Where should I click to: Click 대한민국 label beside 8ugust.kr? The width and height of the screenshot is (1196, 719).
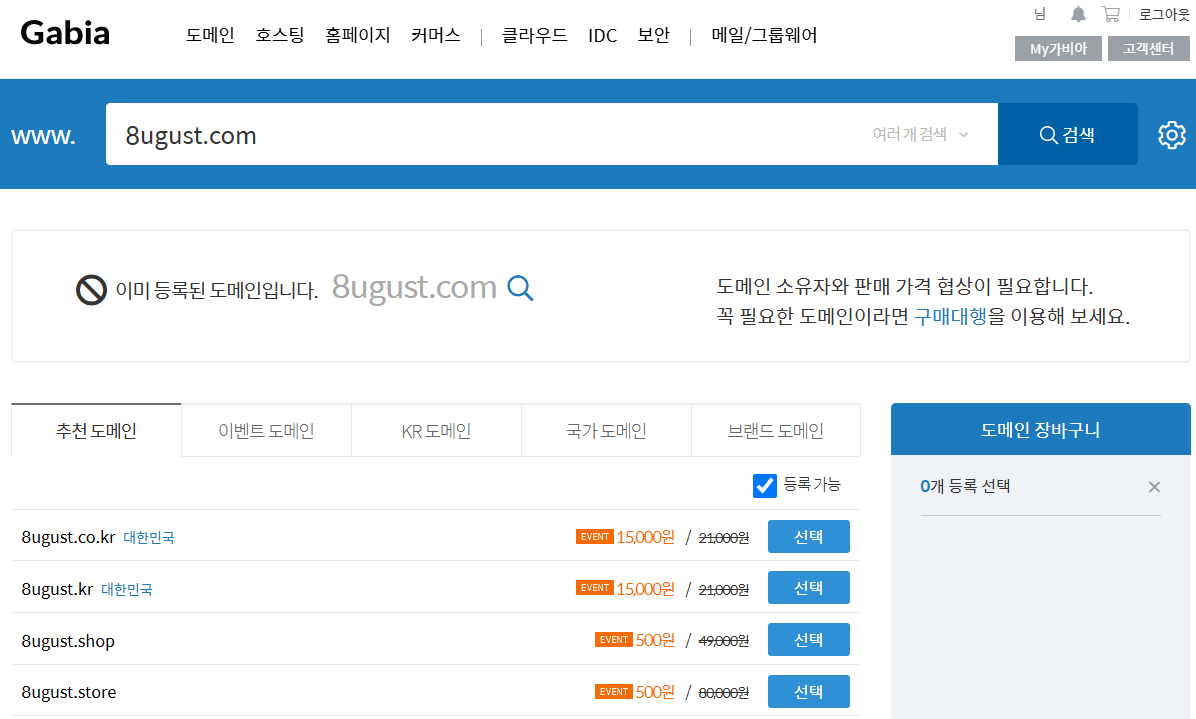(127, 589)
